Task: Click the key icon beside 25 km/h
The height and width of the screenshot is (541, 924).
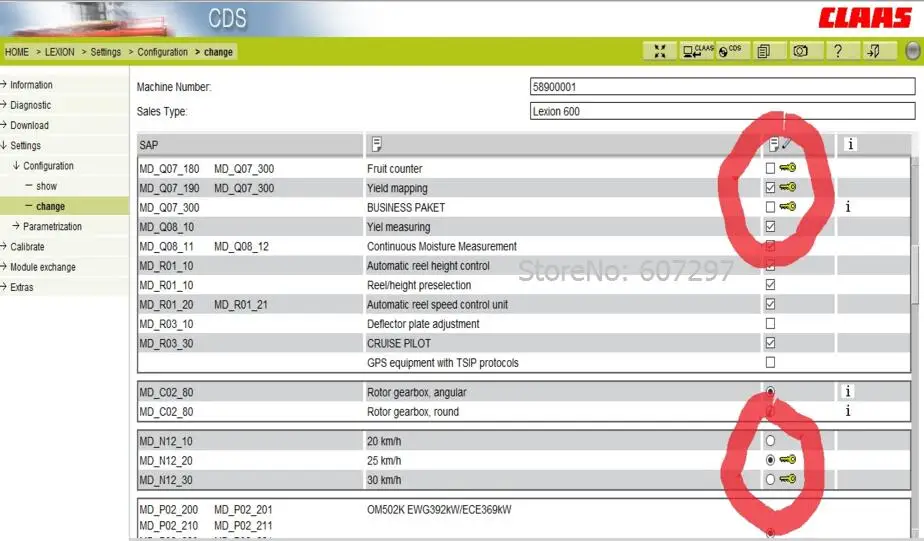Action: pyautogui.click(x=788, y=460)
